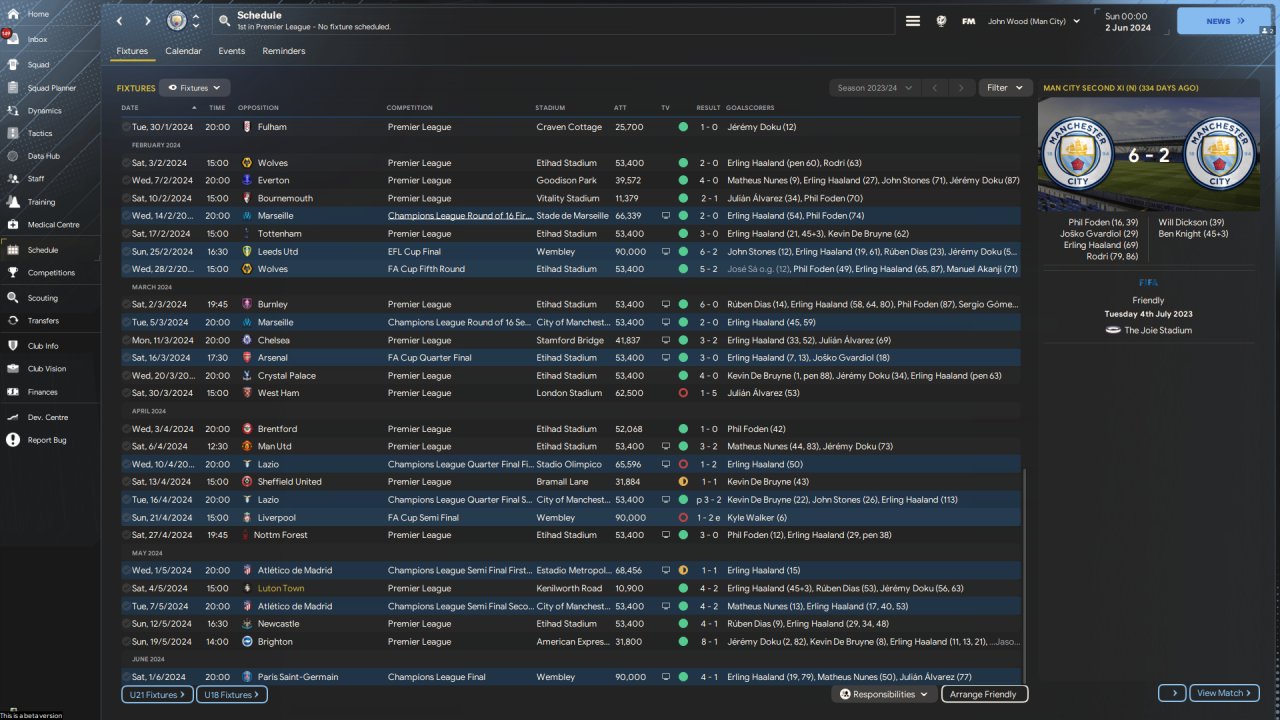1280x720 pixels.
Task: Expand the John Wood (Man City) manager menu
Action: (1033, 21)
